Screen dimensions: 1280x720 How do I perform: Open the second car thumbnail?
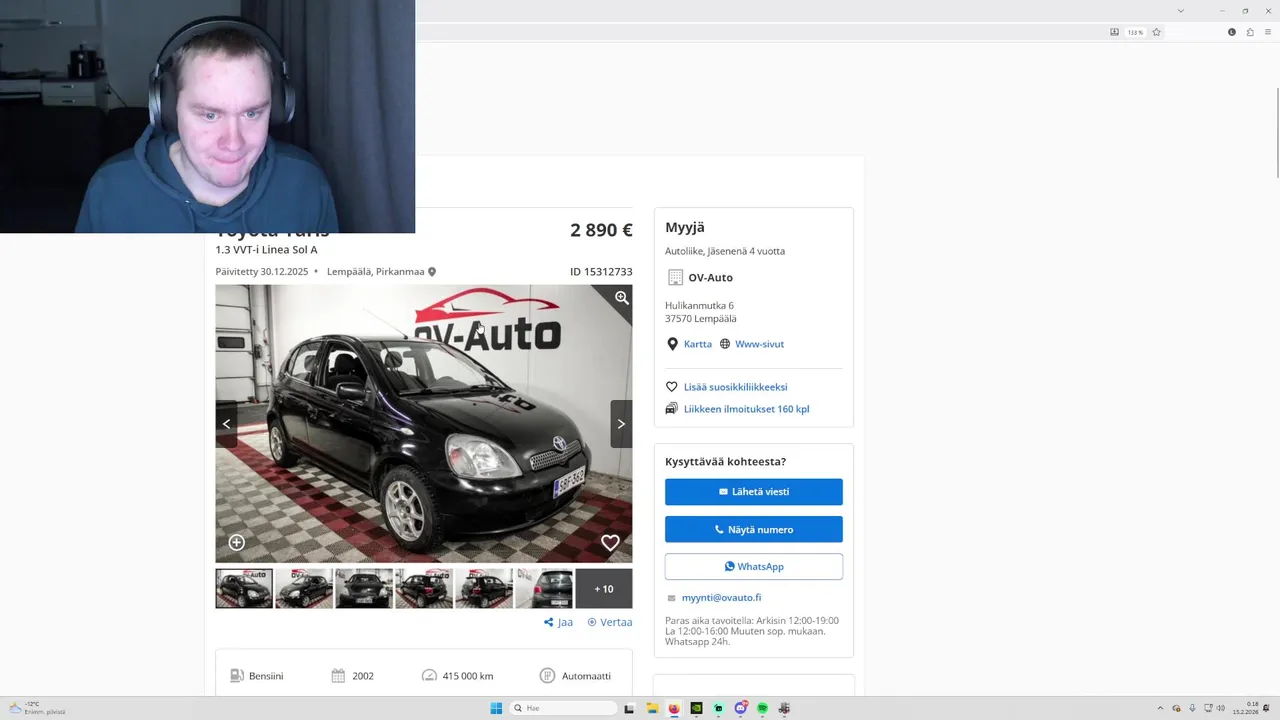pos(304,589)
